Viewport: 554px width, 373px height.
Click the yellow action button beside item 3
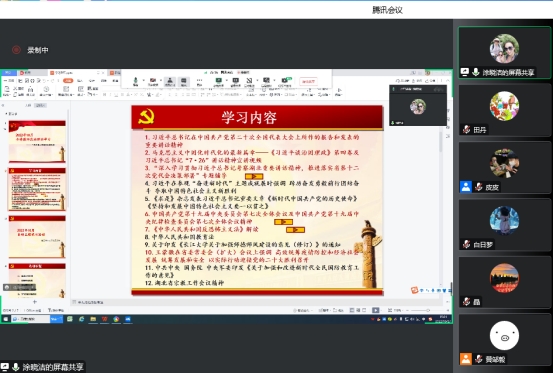[254, 176]
